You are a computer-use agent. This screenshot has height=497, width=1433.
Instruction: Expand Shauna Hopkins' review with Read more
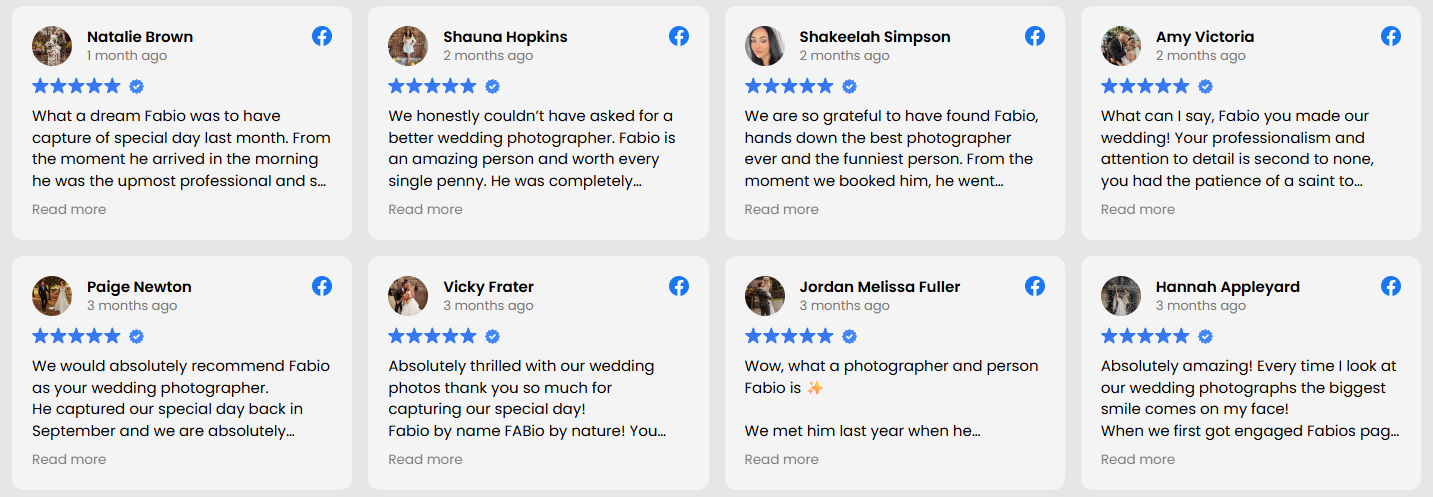(x=425, y=209)
